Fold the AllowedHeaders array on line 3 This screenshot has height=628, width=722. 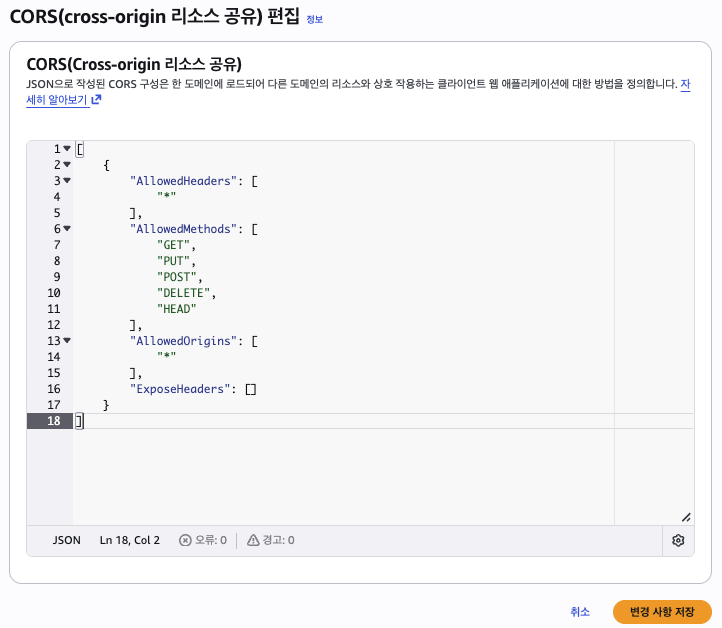click(67, 180)
